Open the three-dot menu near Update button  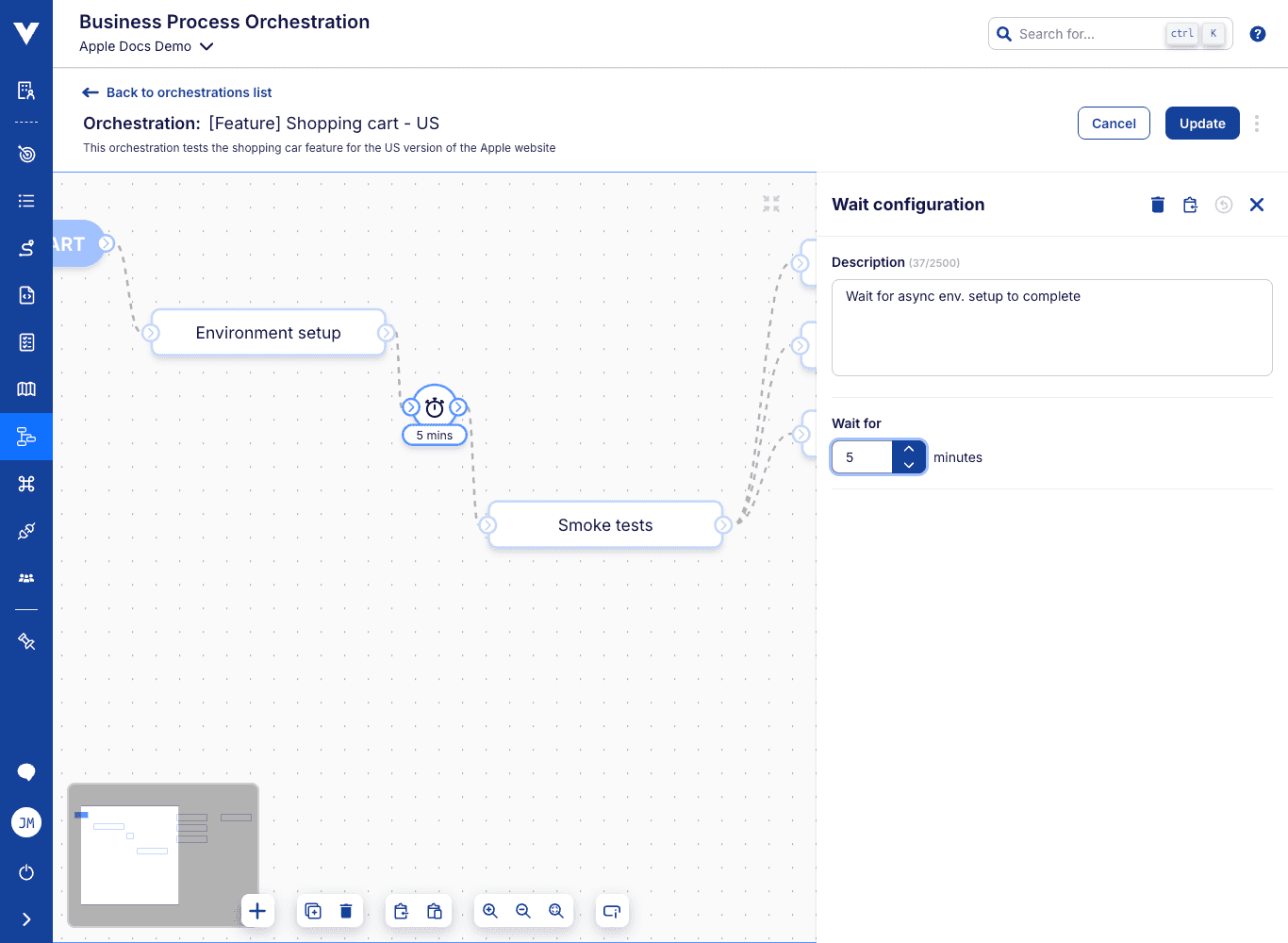pyautogui.click(x=1257, y=123)
